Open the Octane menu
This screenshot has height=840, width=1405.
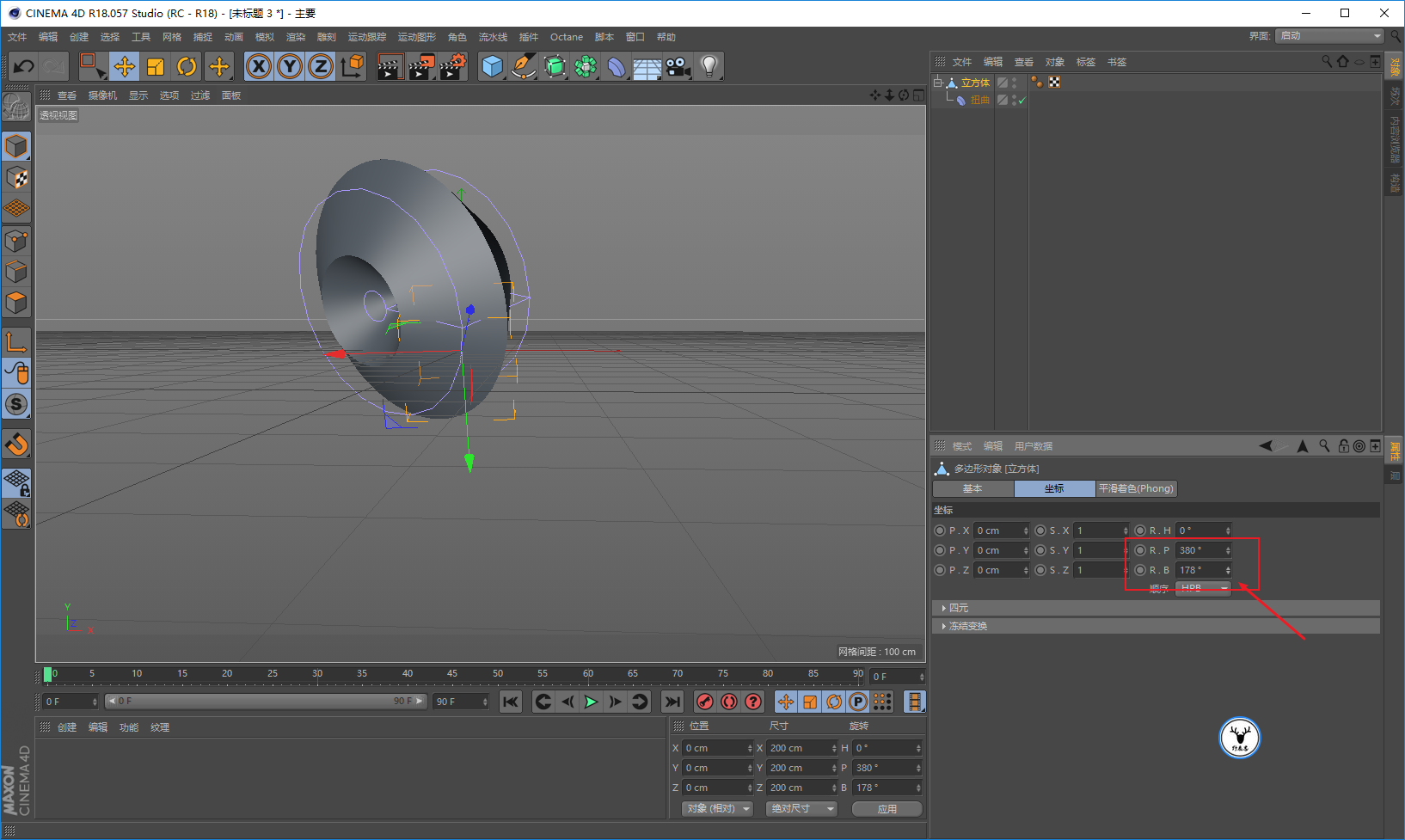click(x=567, y=37)
